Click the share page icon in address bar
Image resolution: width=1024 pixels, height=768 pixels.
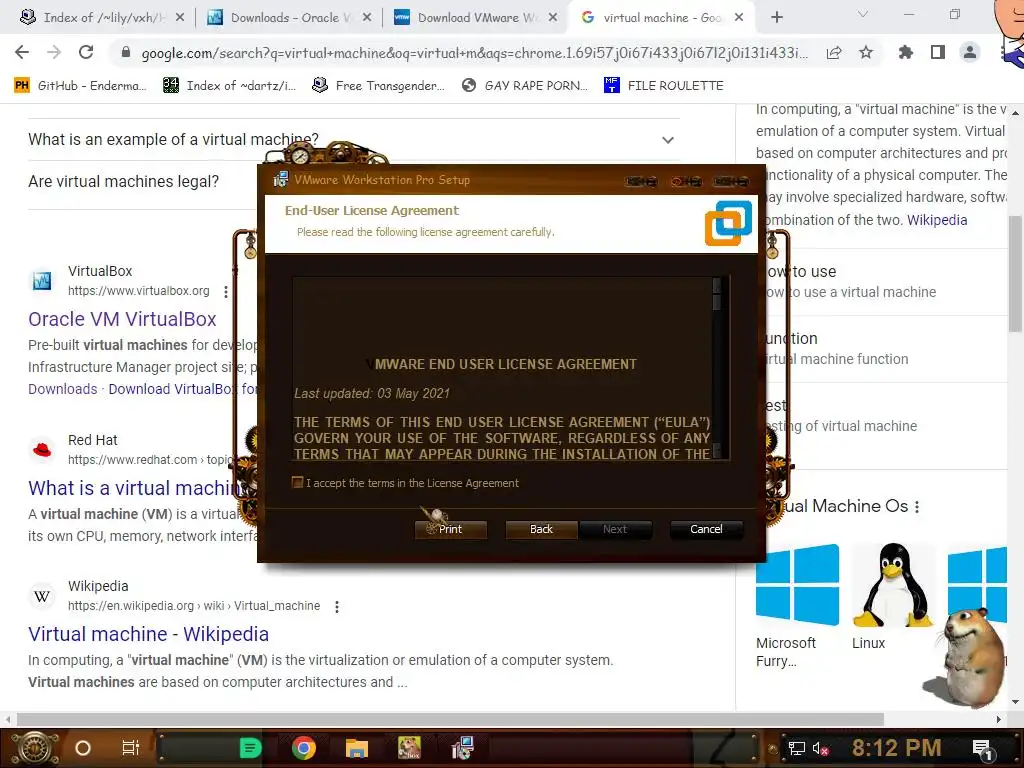834,52
